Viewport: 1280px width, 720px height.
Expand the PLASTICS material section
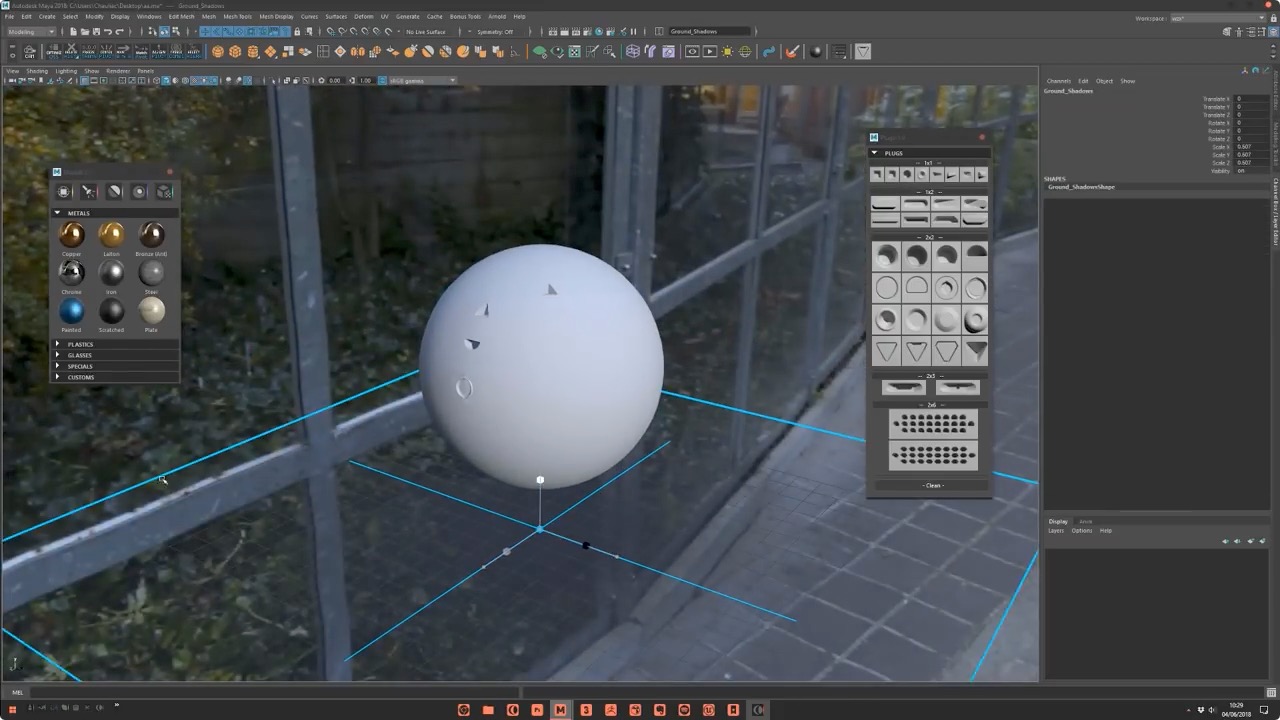[x=80, y=344]
